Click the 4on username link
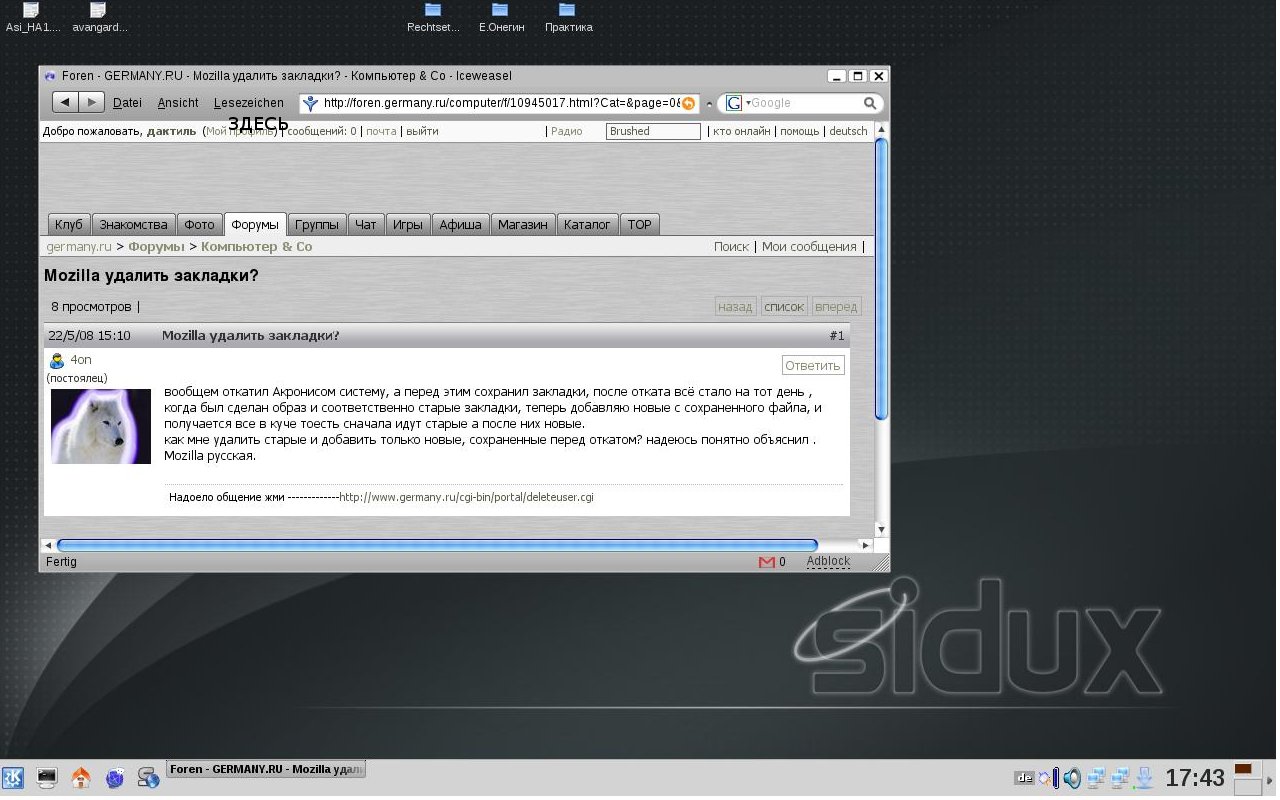 pyautogui.click(x=81, y=360)
